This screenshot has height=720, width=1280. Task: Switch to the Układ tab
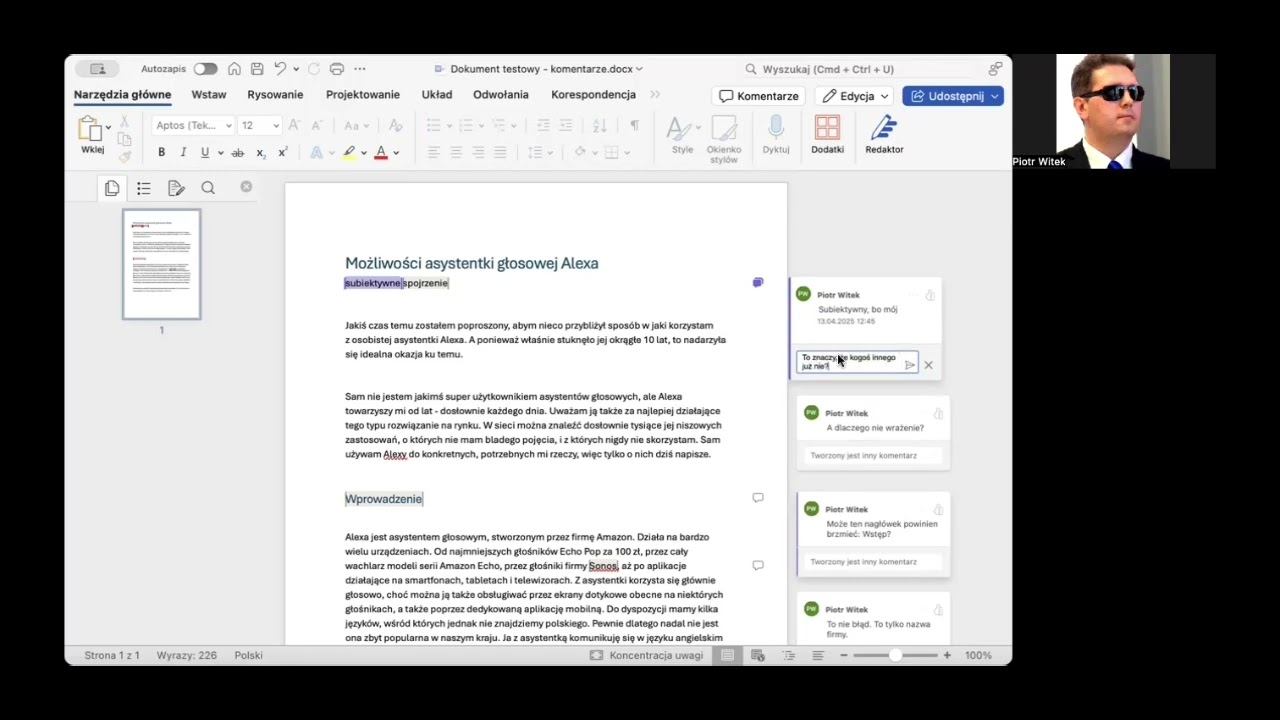(437, 94)
